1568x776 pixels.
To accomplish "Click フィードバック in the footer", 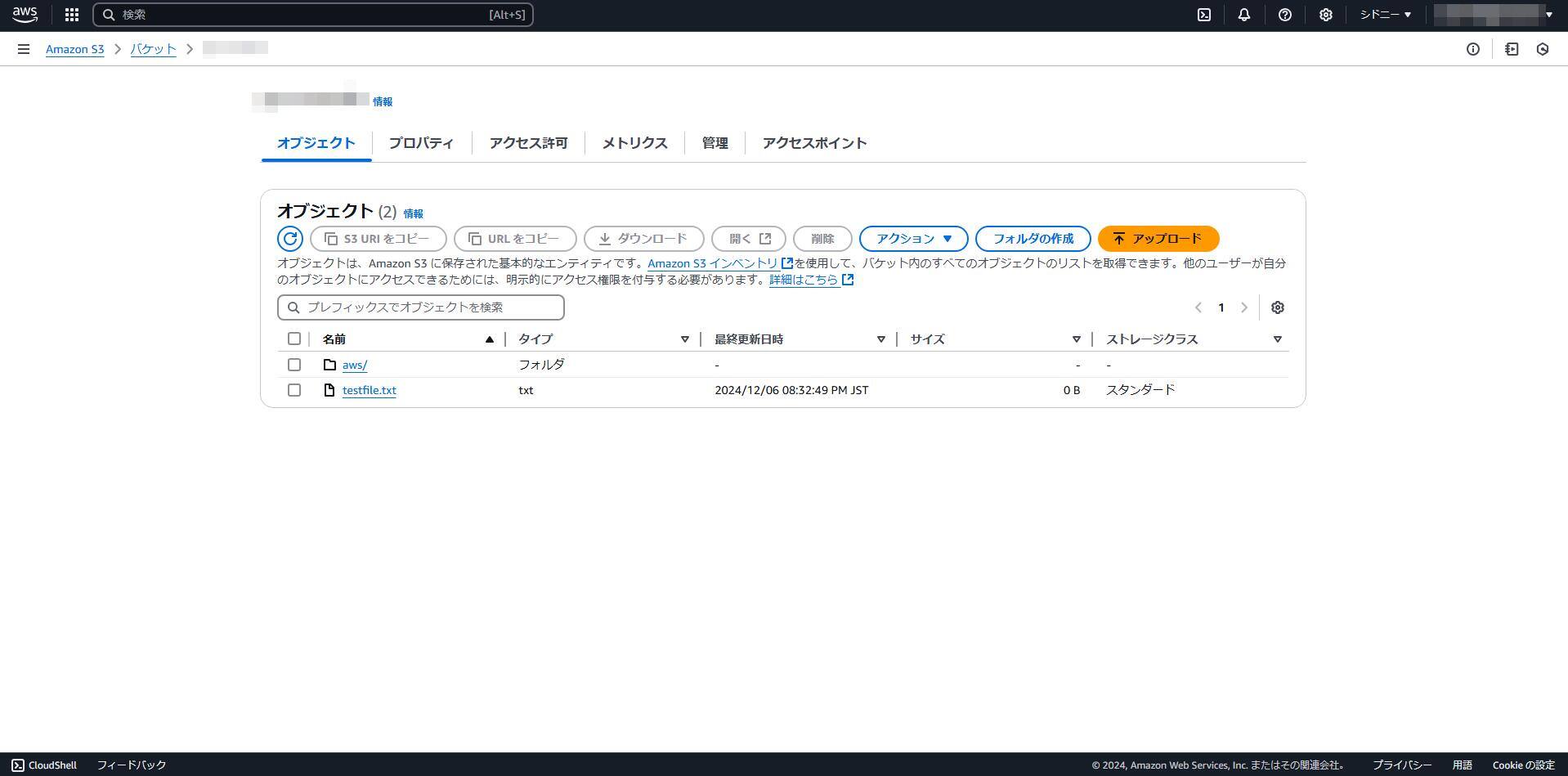I will coord(132,765).
